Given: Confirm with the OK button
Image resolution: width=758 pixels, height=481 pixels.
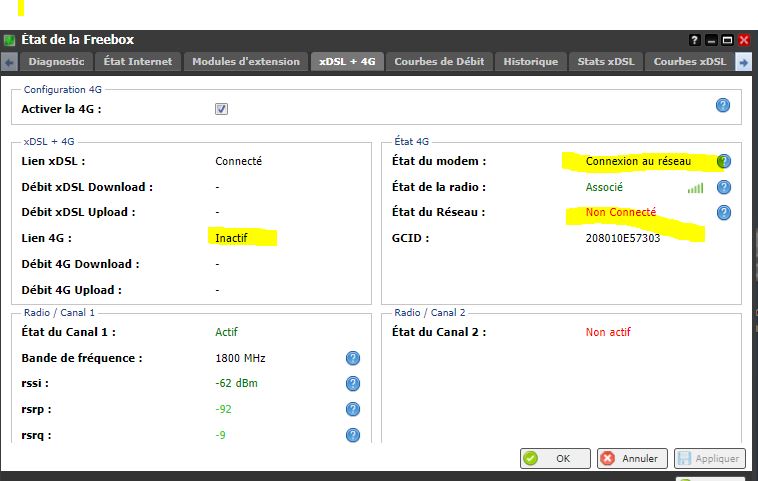Looking at the screenshot, I should (x=555, y=458).
